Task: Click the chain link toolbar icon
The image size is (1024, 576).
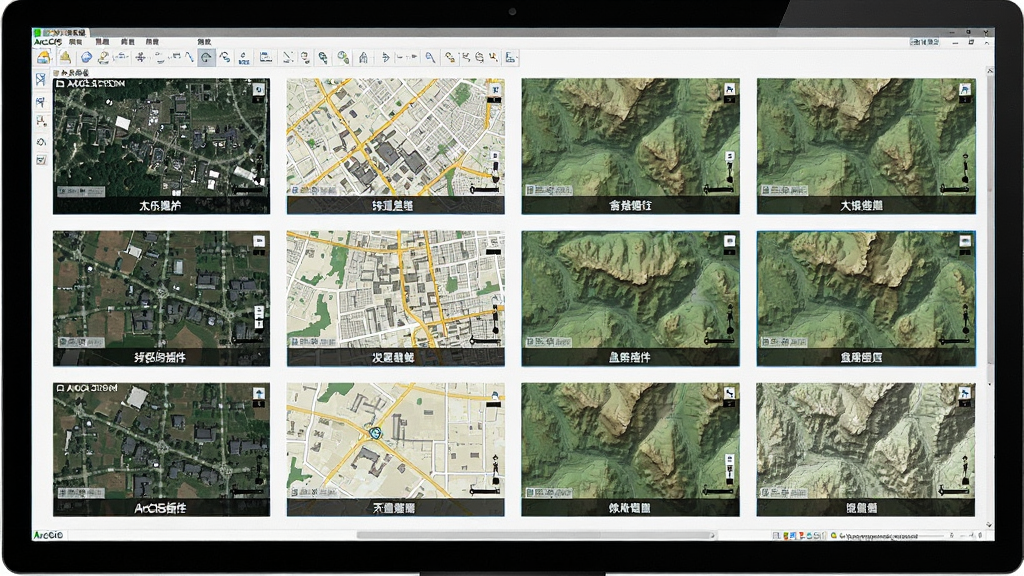Action: (451, 57)
